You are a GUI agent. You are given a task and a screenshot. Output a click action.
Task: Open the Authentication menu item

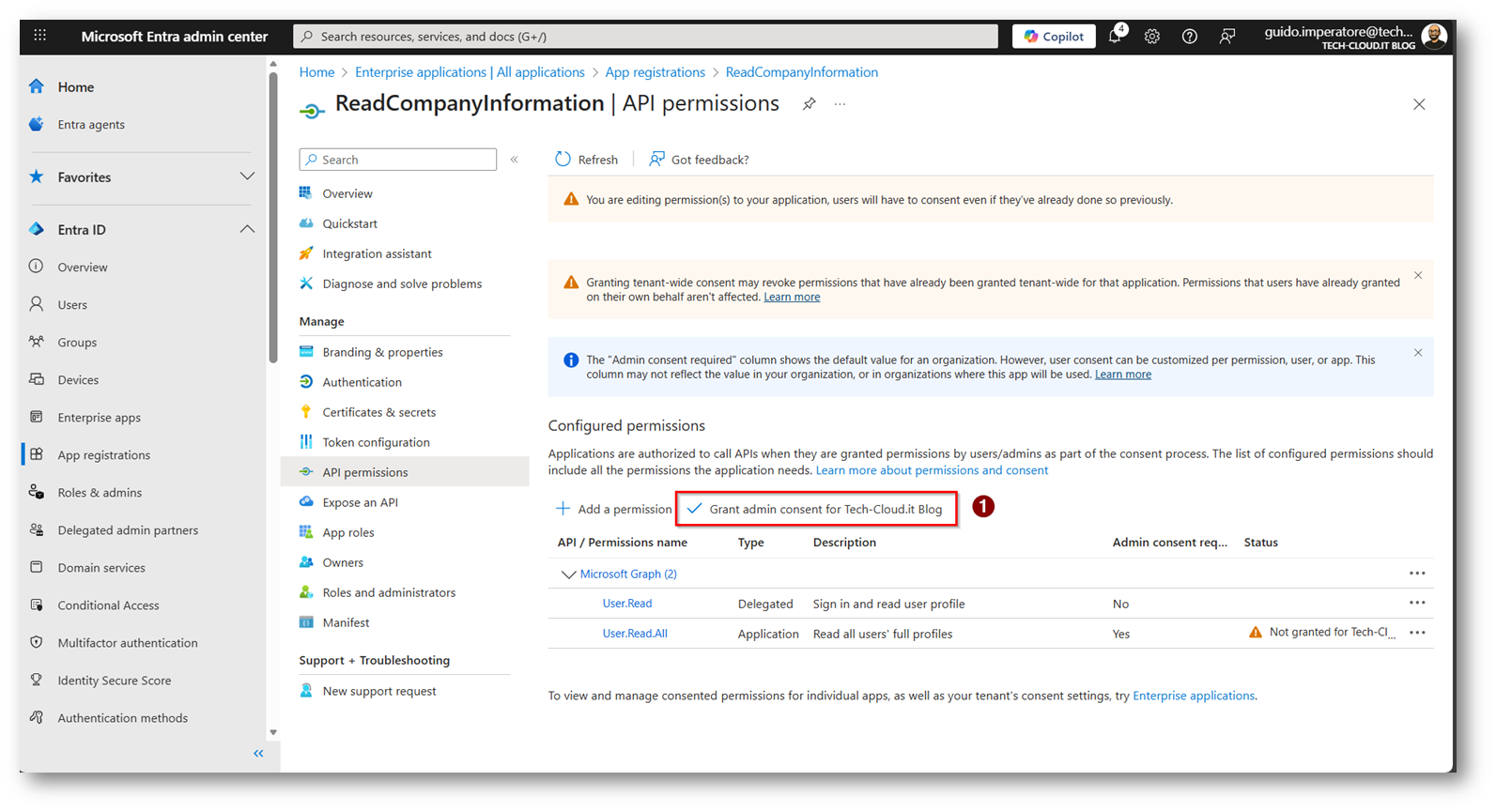pos(362,382)
